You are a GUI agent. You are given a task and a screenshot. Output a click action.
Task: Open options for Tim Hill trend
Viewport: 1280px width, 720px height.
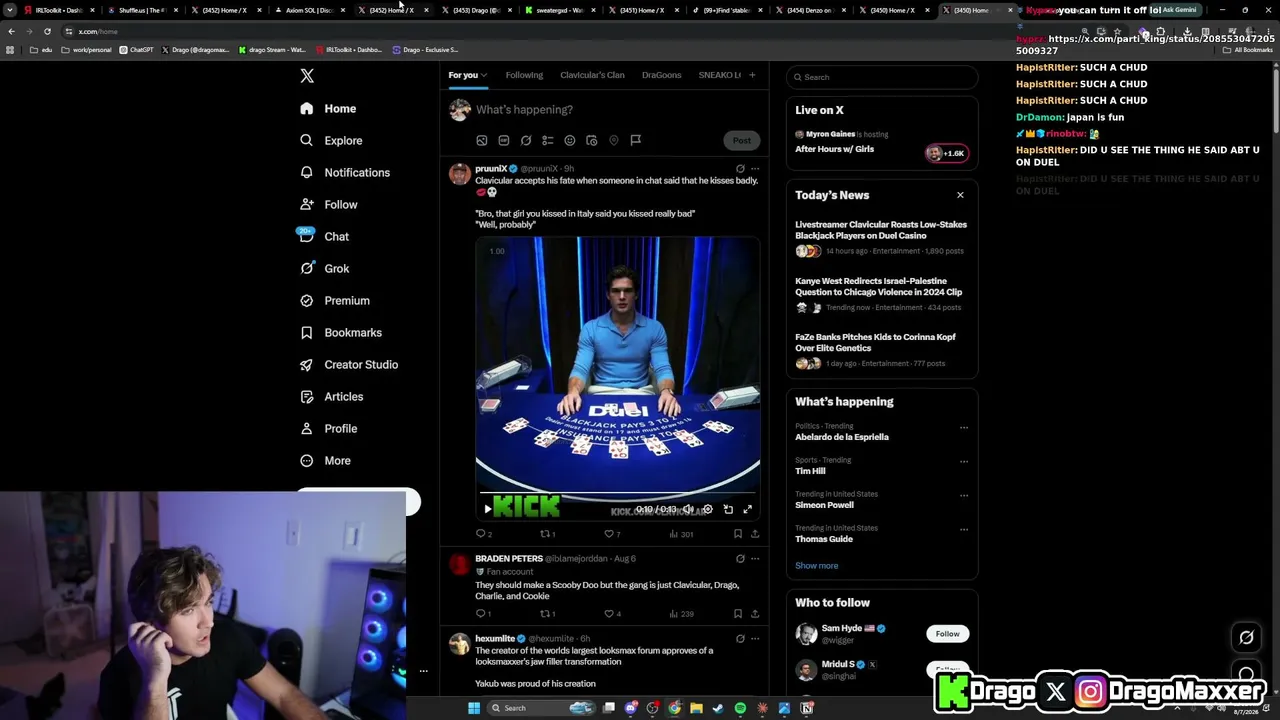click(964, 461)
